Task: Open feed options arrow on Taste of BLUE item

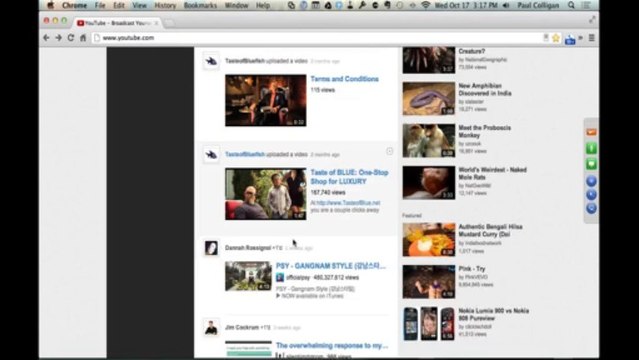Action: click(390, 151)
